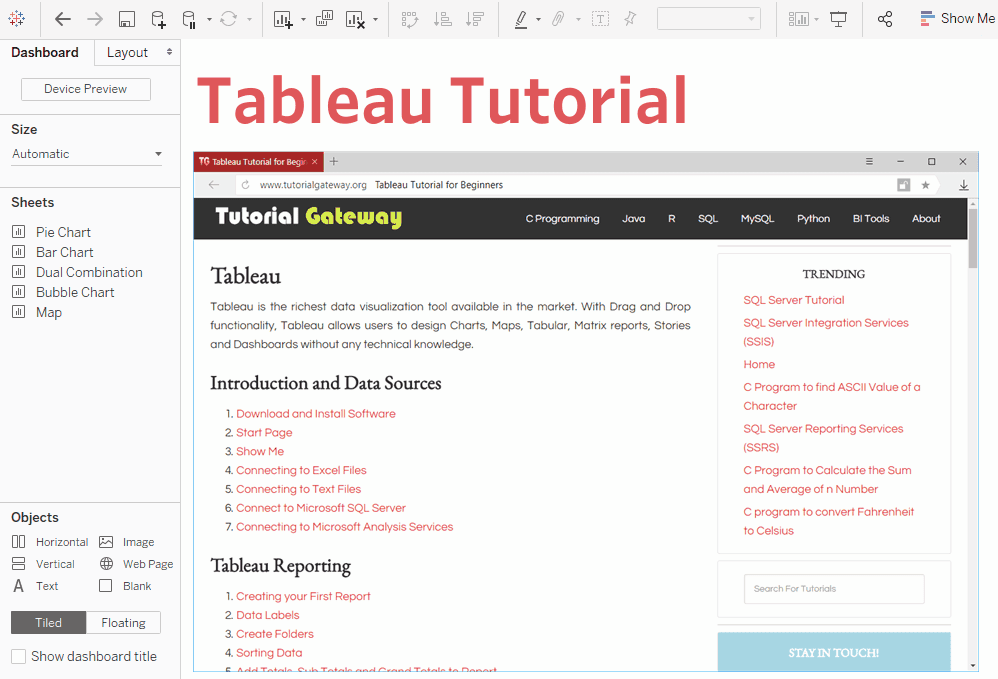Click the Text object

(x=35, y=585)
